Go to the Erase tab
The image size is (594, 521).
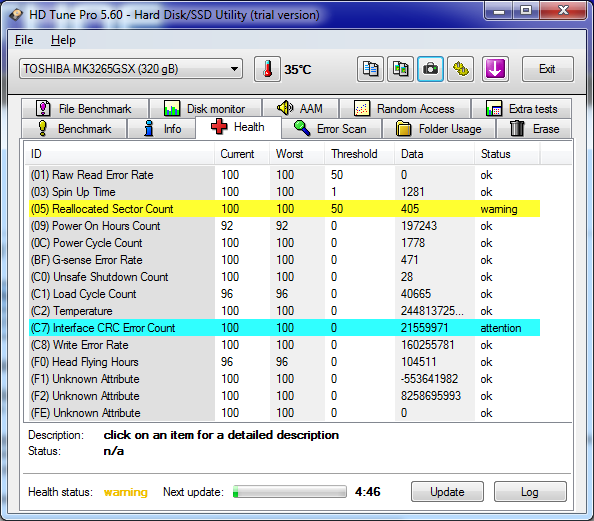coord(534,129)
